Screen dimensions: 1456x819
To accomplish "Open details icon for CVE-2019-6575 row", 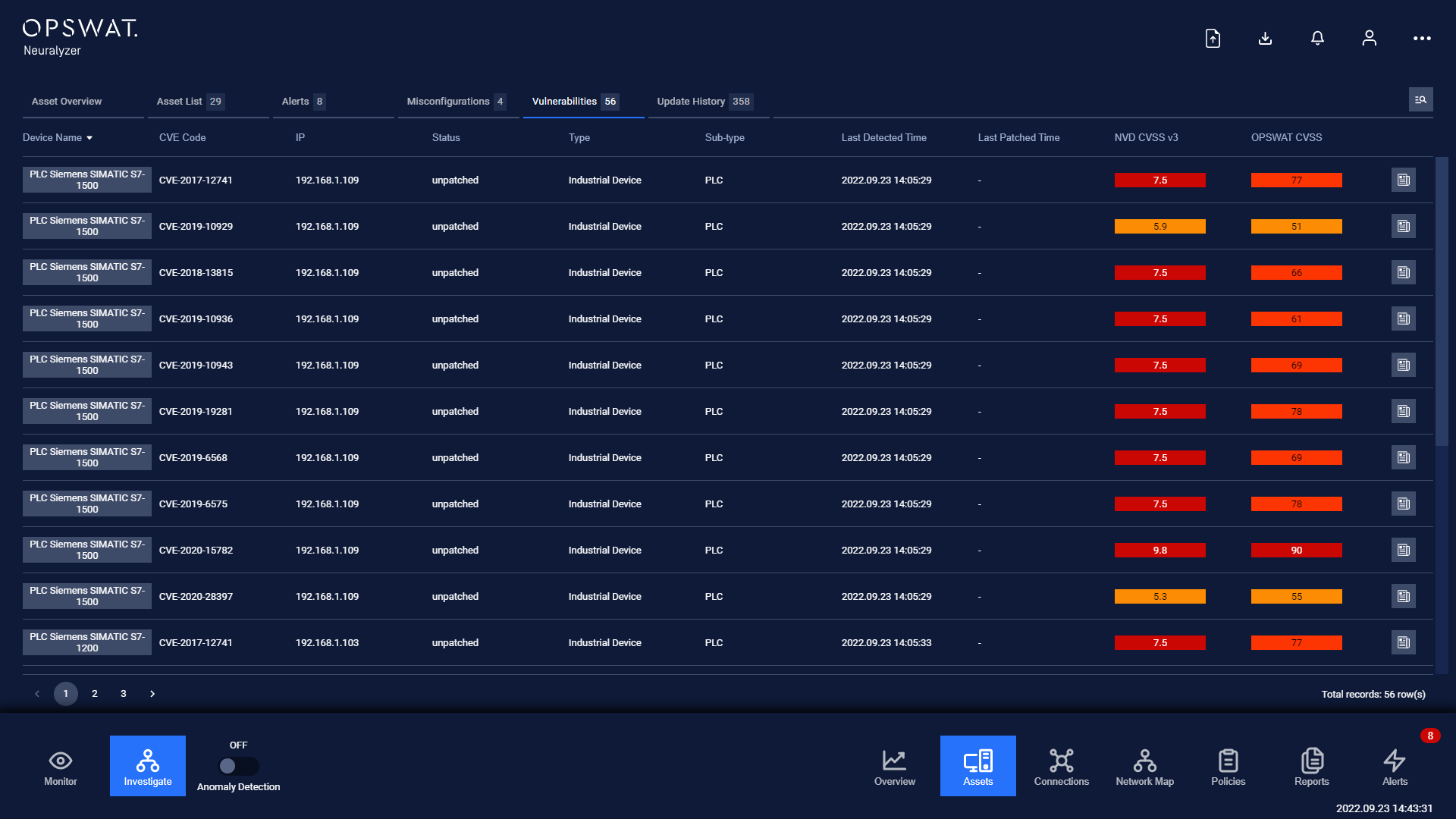I will (1403, 504).
